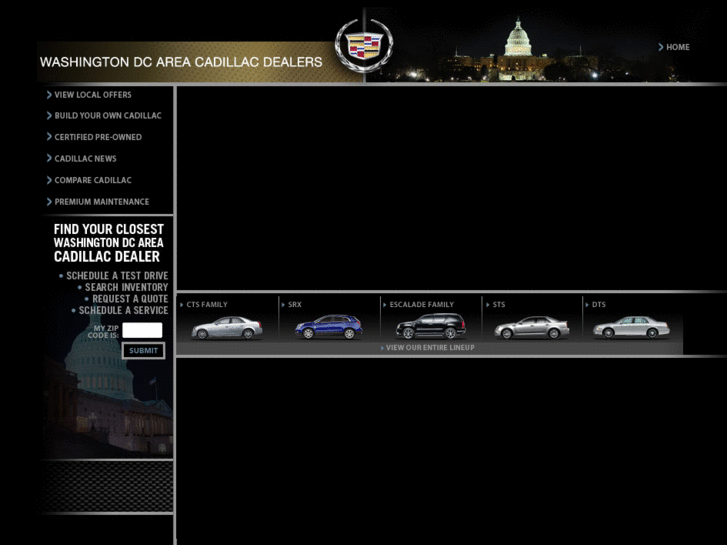Screen dimensions: 727x545
Task: Click the Capitol building header photo
Action: pos(519,50)
